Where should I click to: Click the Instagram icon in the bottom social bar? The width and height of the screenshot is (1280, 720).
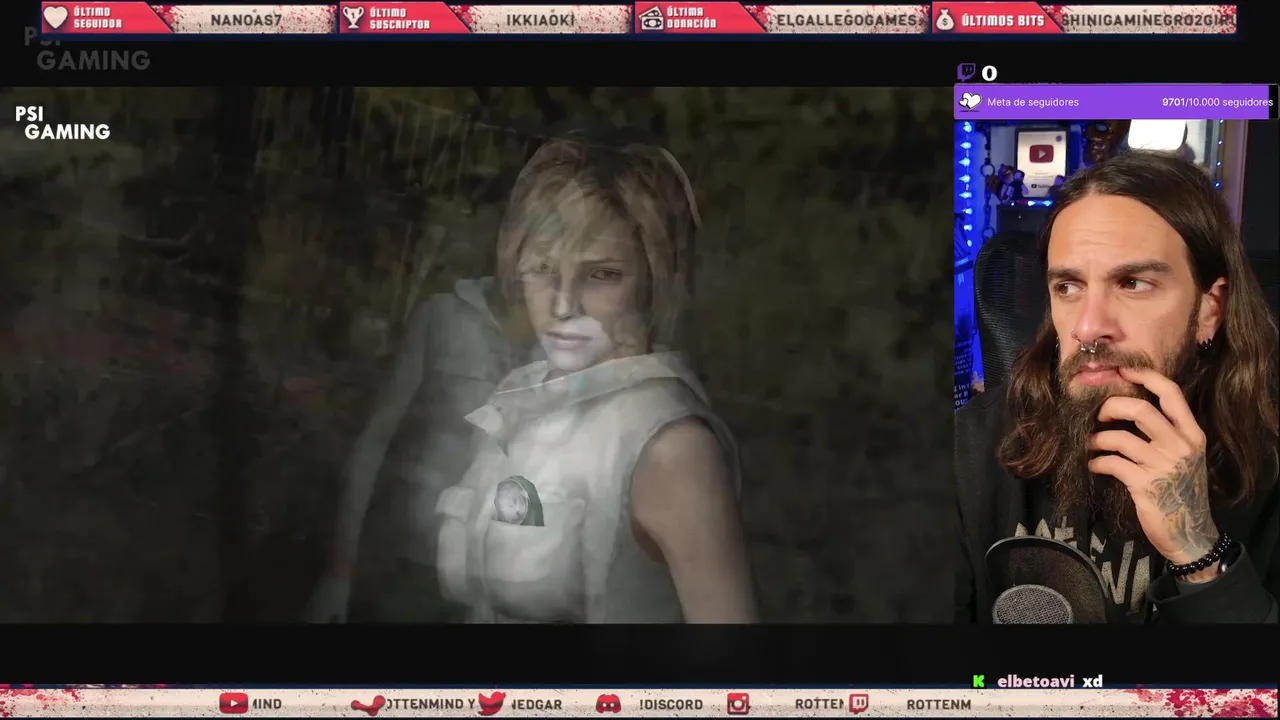tap(738, 704)
